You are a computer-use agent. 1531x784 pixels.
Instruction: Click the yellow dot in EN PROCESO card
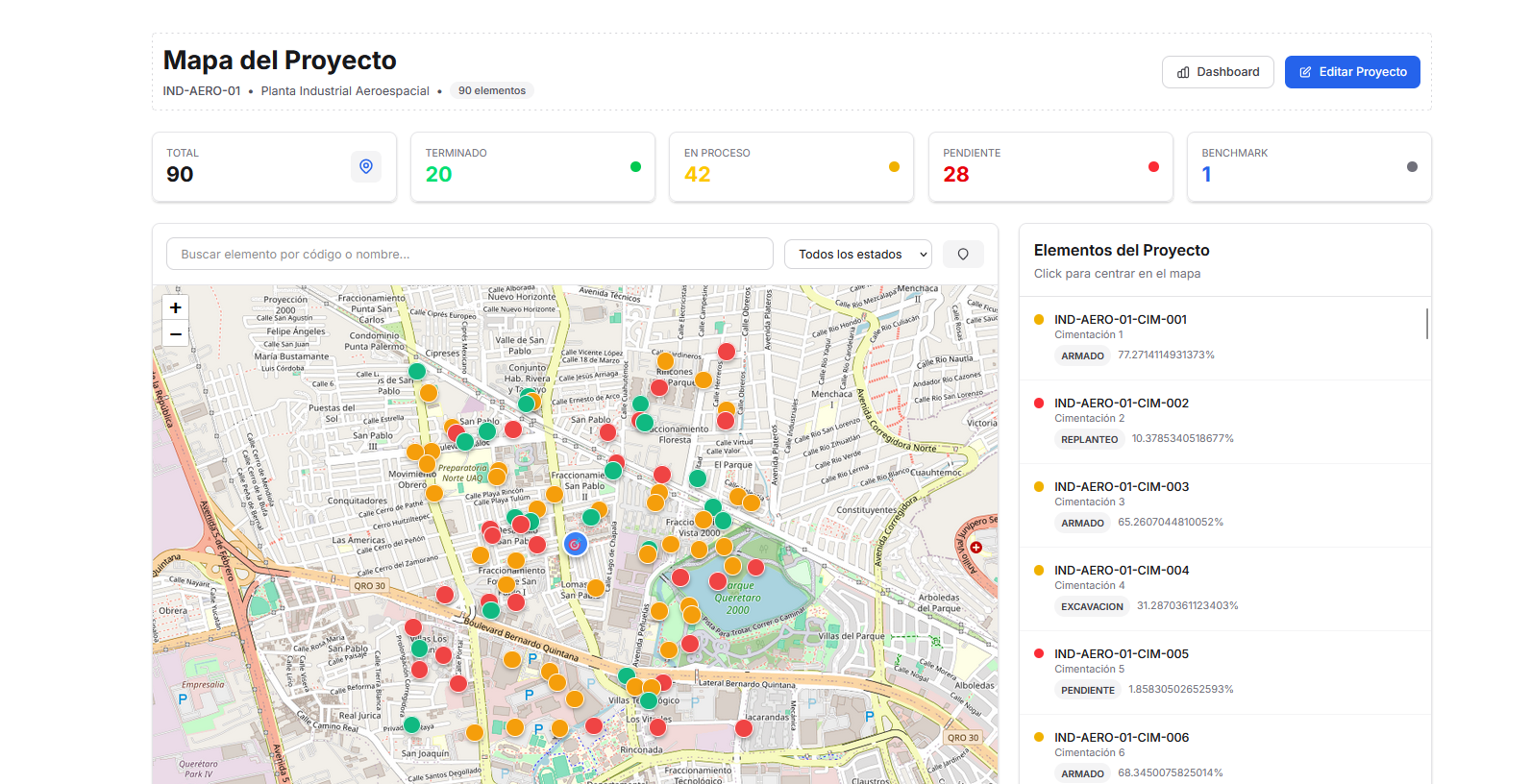(894, 167)
